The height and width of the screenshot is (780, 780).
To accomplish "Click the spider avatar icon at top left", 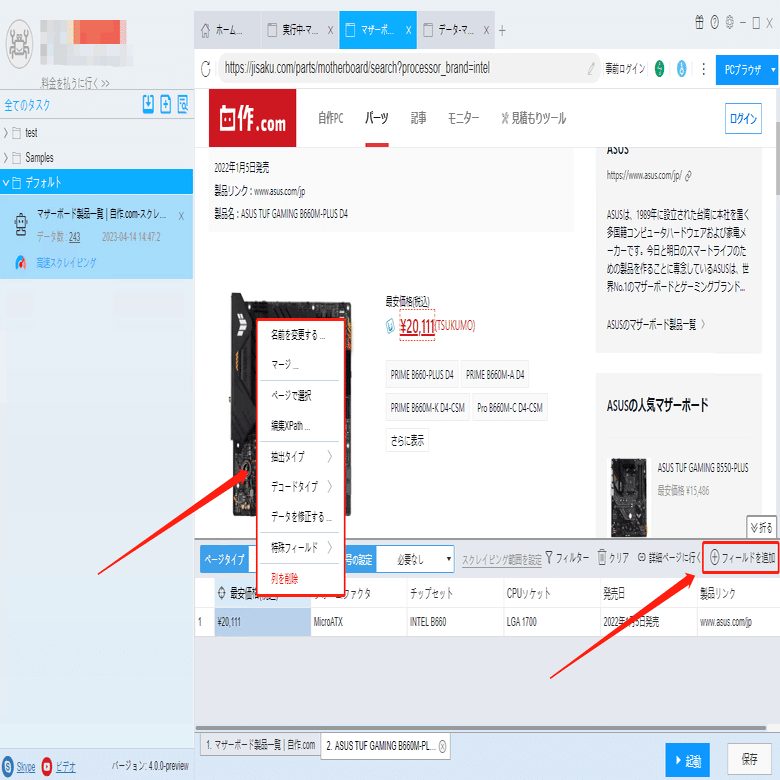I will coord(19,44).
